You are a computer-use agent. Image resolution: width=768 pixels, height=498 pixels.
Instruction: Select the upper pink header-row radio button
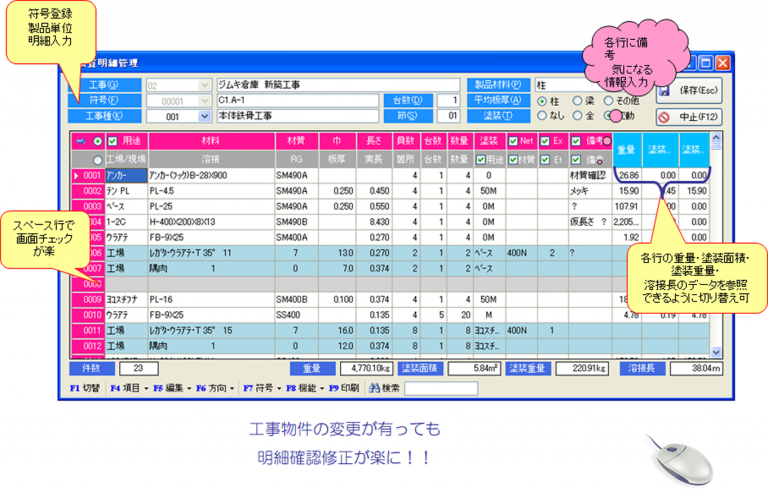pyautogui.click(x=98, y=141)
